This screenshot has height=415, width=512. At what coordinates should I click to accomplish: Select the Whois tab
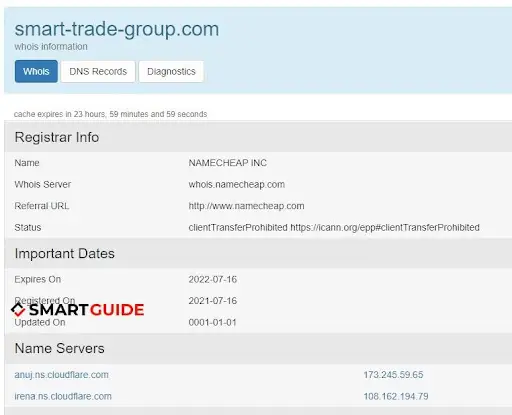tap(36, 71)
